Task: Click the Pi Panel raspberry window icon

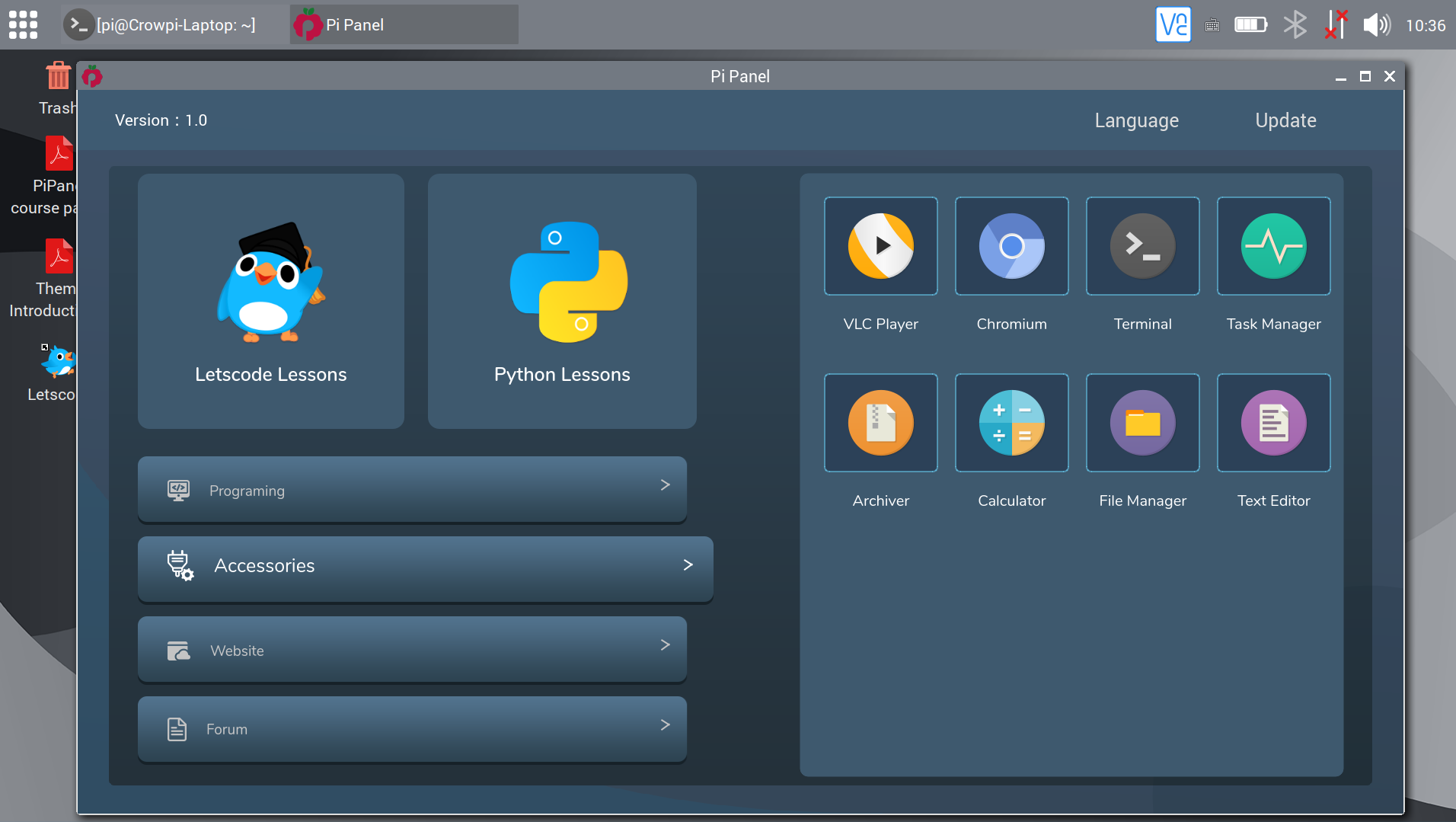Action: [x=92, y=75]
